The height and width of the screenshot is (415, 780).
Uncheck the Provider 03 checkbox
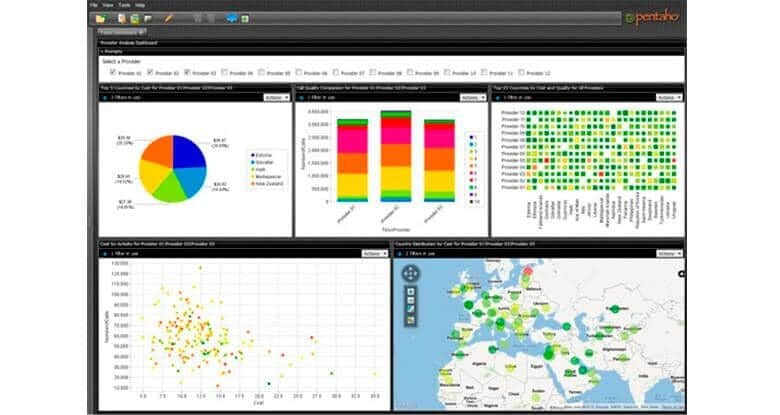(187, 72)
